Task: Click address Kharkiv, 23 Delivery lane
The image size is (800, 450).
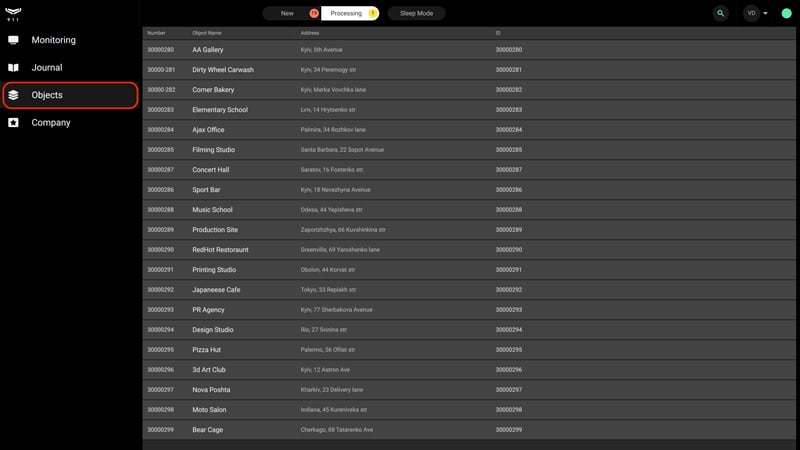Action: point(332,389)
